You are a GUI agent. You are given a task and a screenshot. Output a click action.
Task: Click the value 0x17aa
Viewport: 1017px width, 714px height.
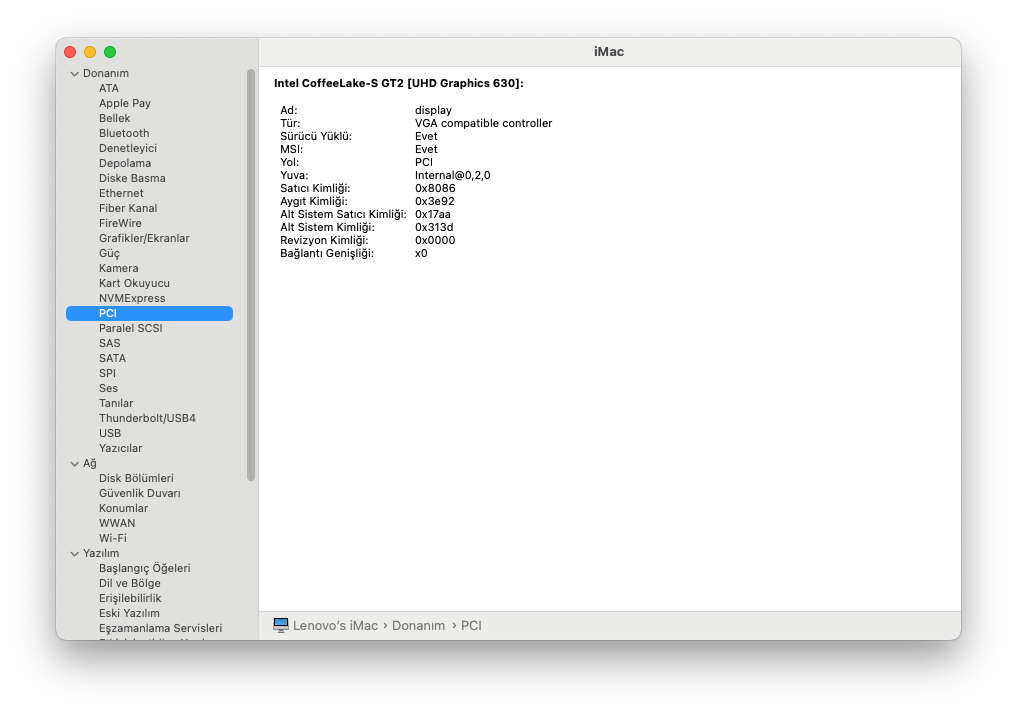(x=433, y=214)
